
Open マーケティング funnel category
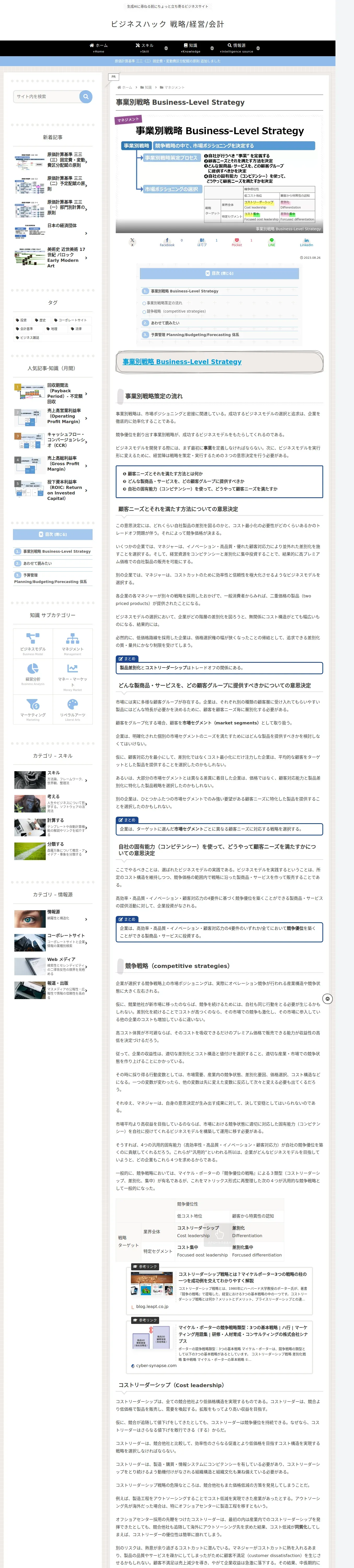pos(33,709)
